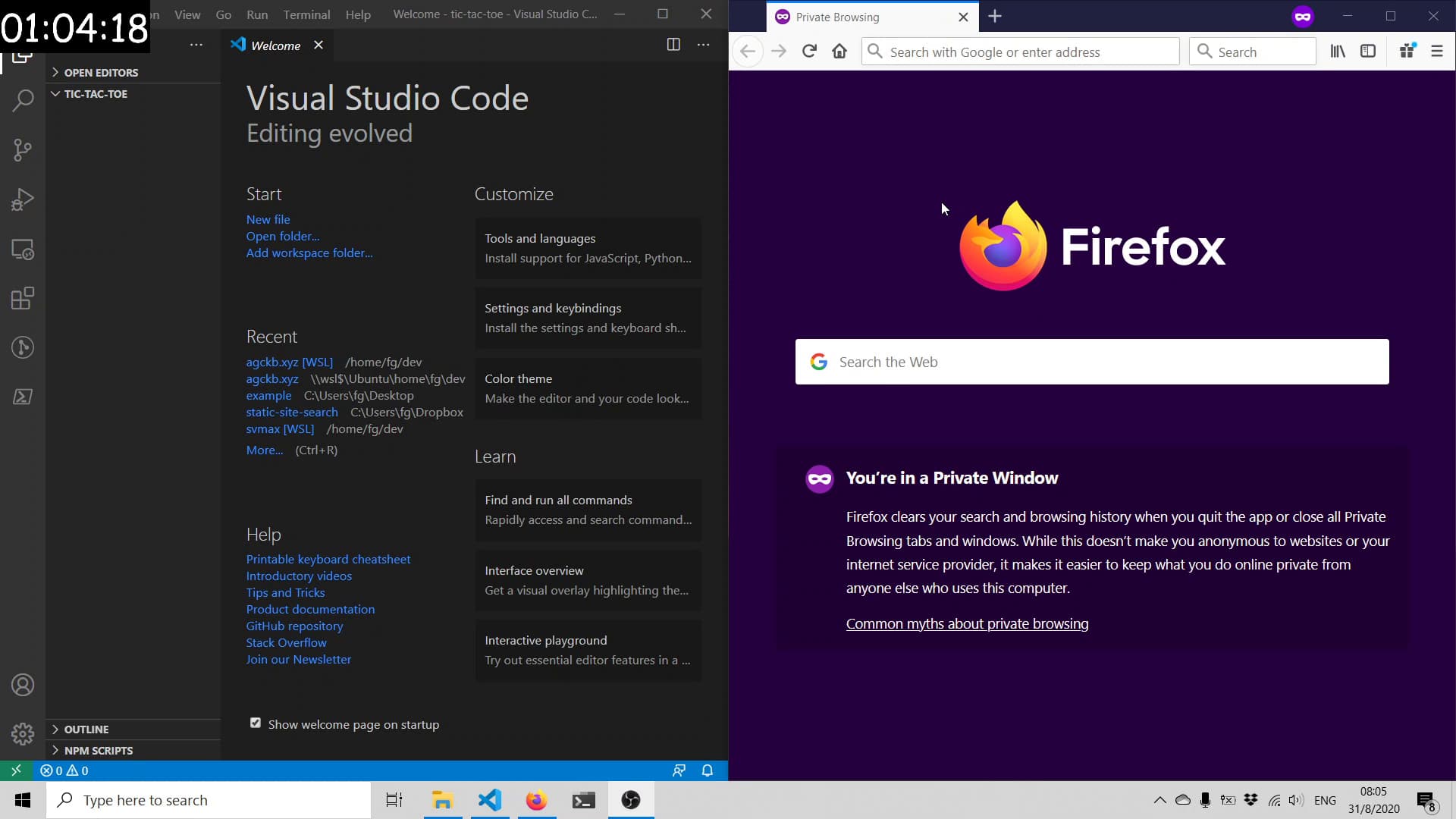The width and height of the screenshot is (1456, 819).
Task: Click Color theme customize card
Action: pos(588,388)
